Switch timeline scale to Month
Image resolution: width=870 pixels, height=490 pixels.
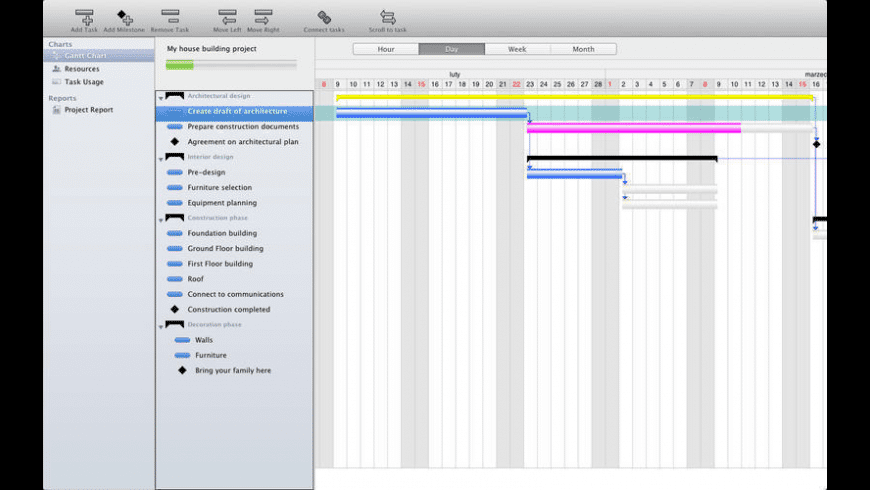point(583,49)
